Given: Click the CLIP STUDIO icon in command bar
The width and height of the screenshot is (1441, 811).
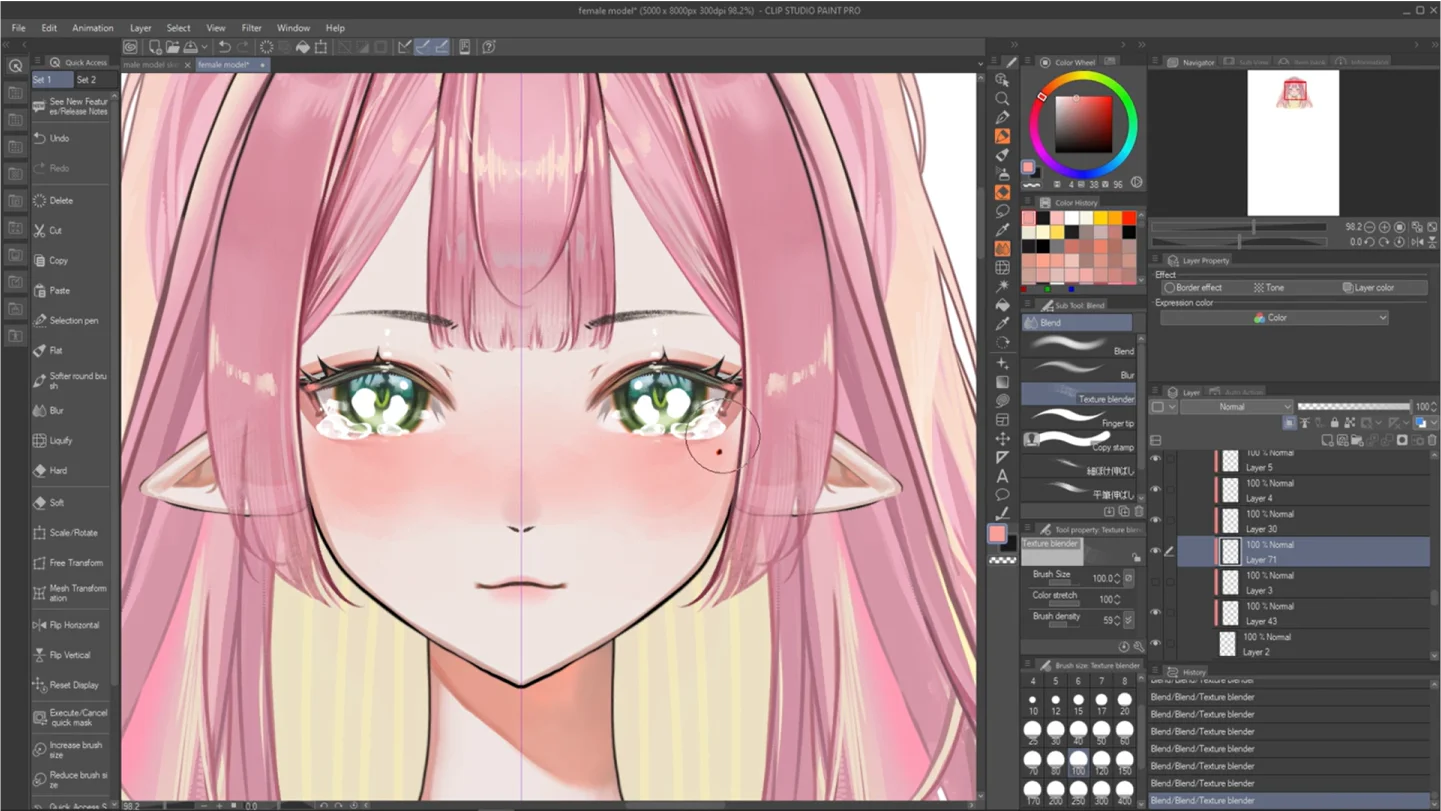Looking at the screenshot, I should [130, 47].
